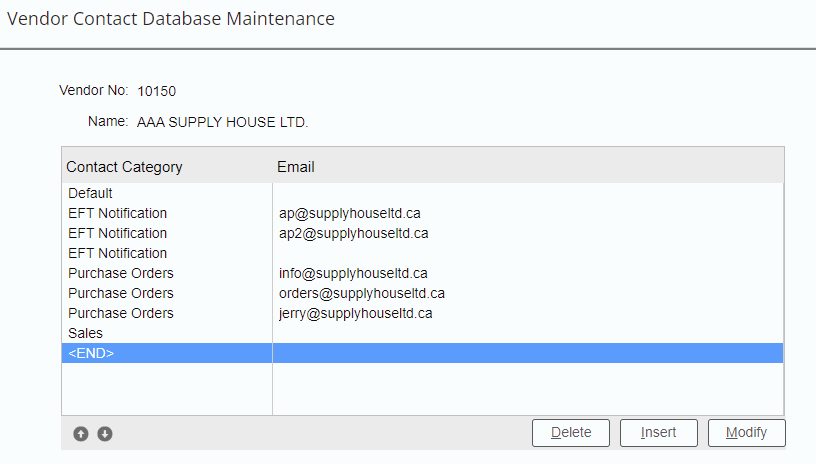Select the row with orders@supplyhouseltd.ca

click(x=362, y=293)
